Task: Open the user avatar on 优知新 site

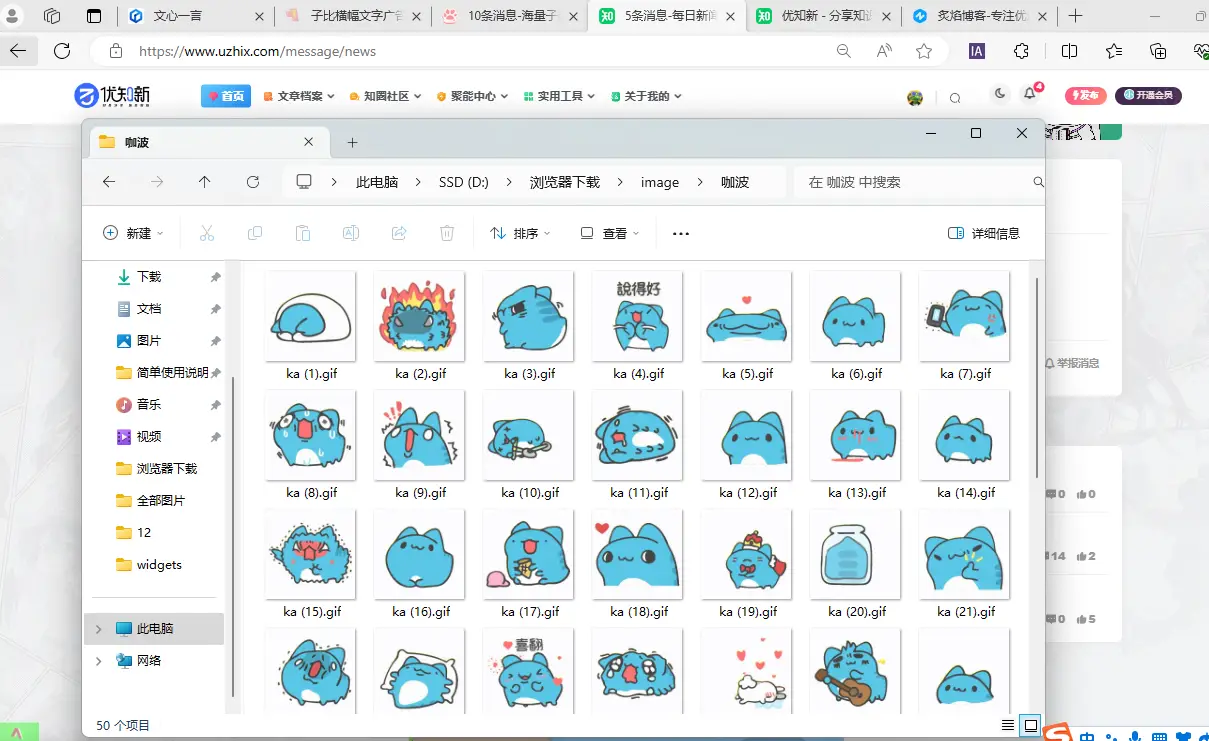Action: click(915, 97)
